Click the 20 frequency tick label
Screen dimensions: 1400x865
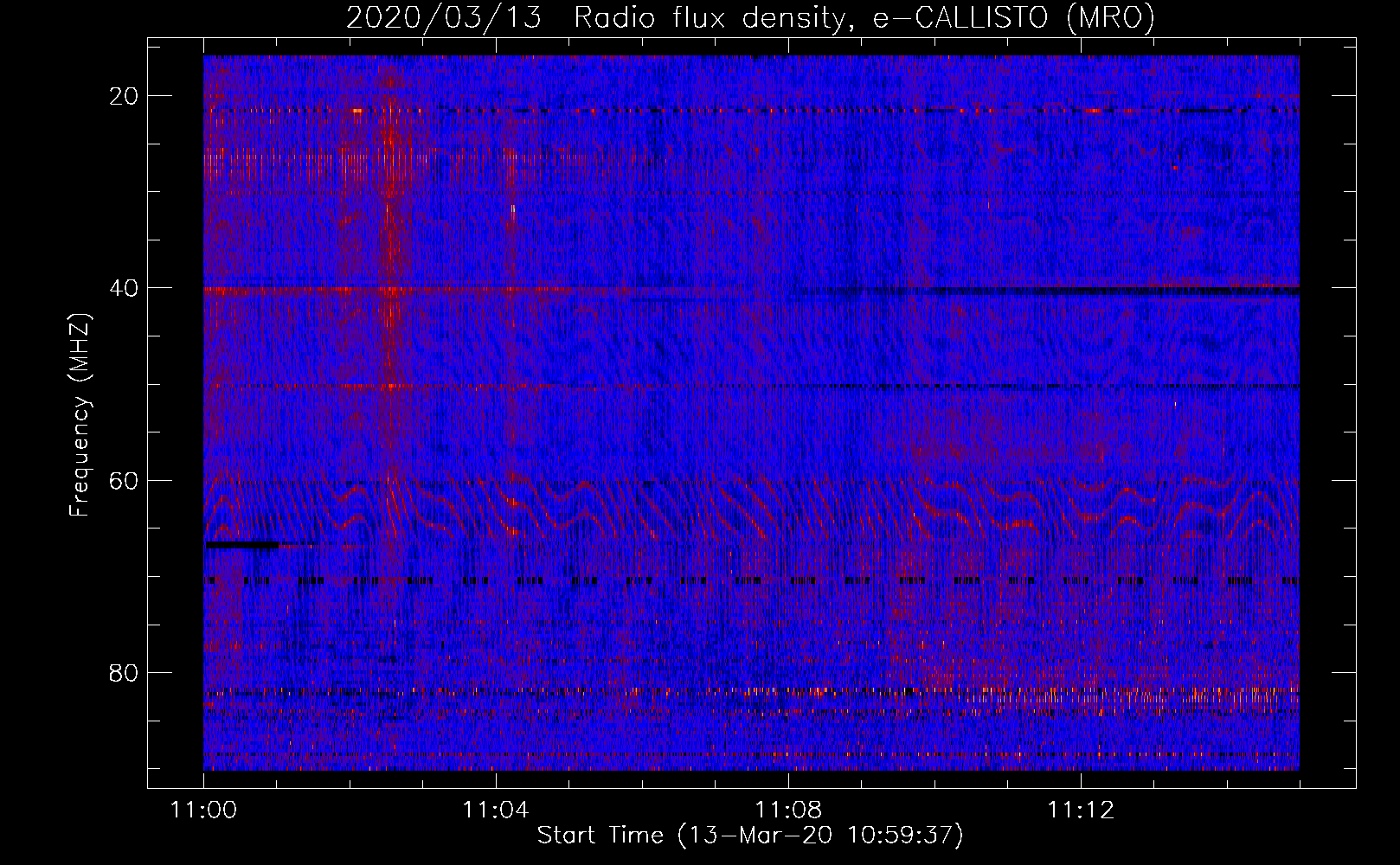tap(124, 96)
